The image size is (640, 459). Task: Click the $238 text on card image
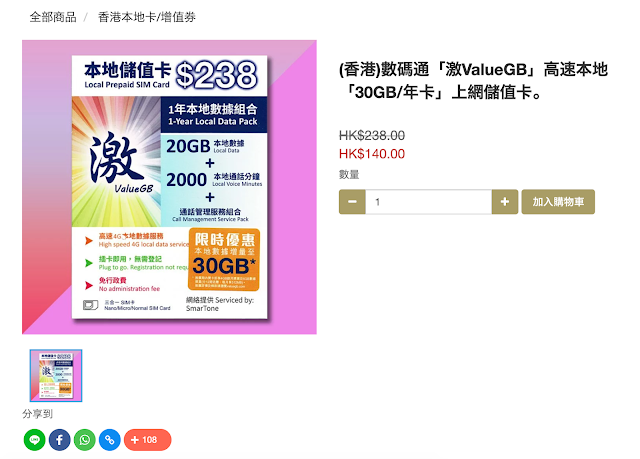click(216, 75)
